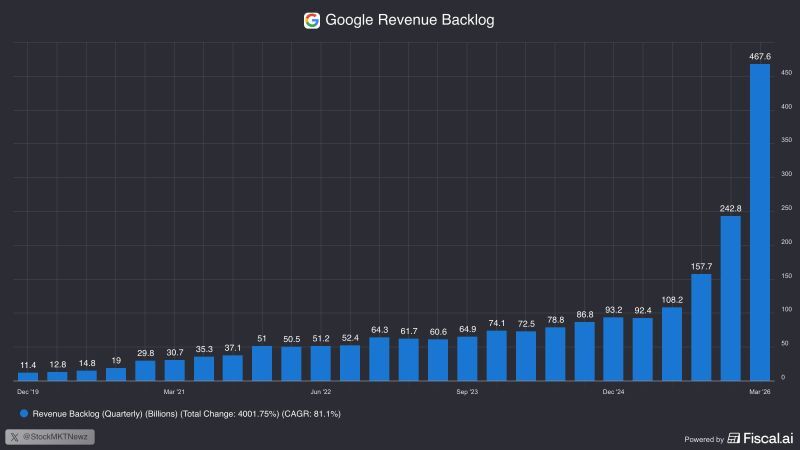Click the 108.2 value label

(x=672, y=300)
